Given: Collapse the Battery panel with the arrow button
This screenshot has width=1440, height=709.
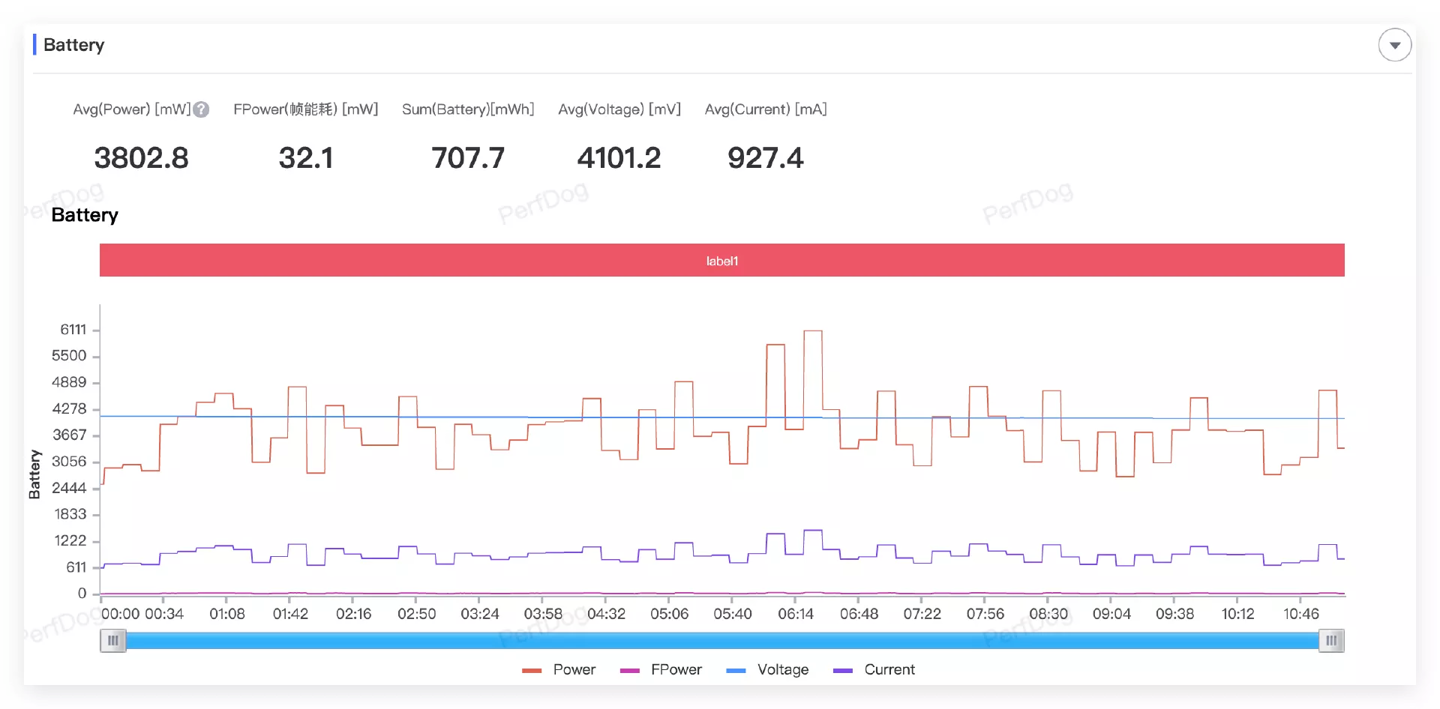Looking at the screenshot, I should (1395, 45).
